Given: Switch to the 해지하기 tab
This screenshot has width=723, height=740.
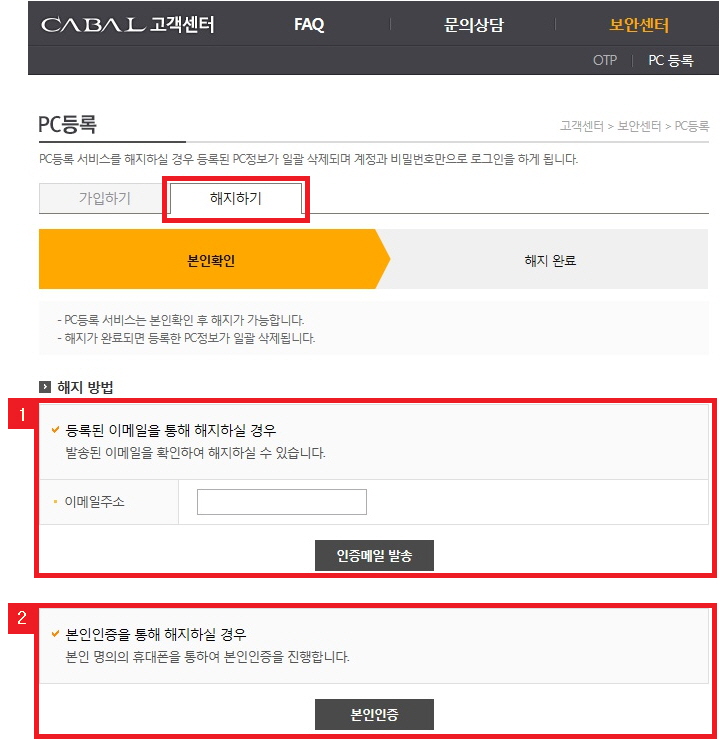Looking at the screenshot, I should (236, 198).
